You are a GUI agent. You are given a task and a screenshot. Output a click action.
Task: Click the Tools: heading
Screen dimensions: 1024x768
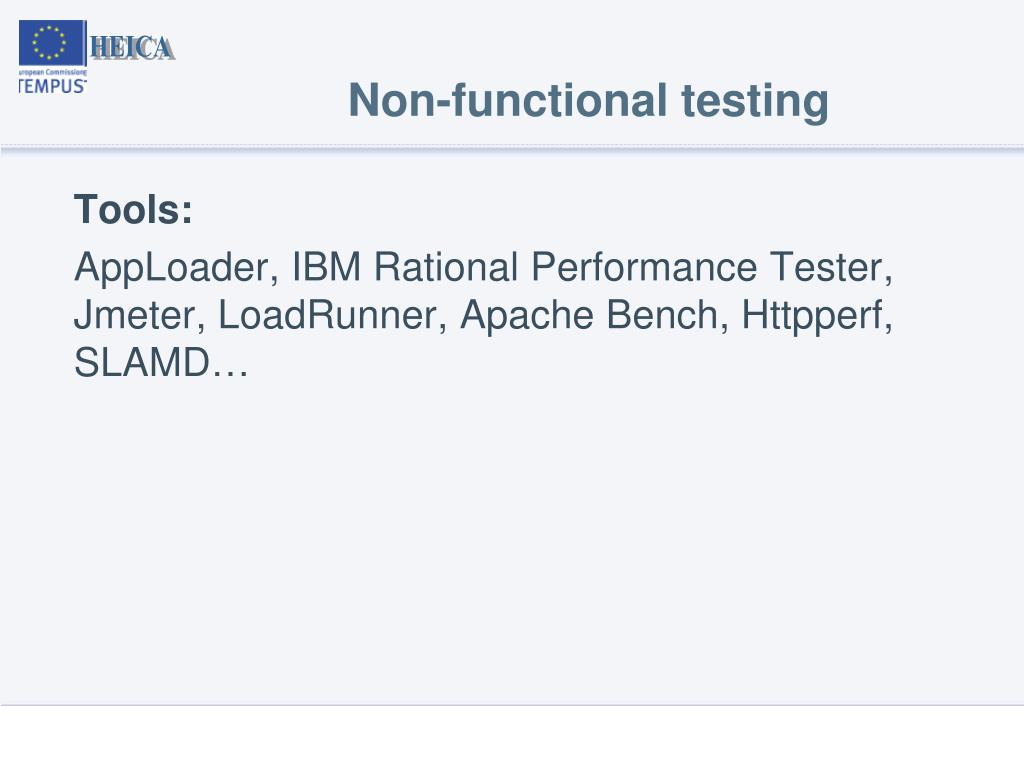pyautogui.click(x=133, y=210)
